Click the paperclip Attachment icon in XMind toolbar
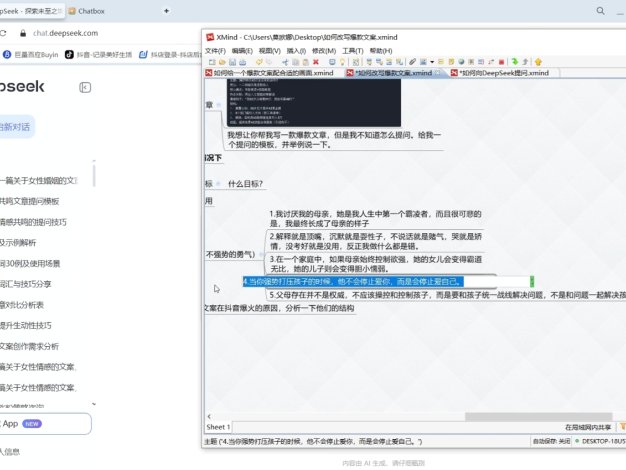 (412, 62)
